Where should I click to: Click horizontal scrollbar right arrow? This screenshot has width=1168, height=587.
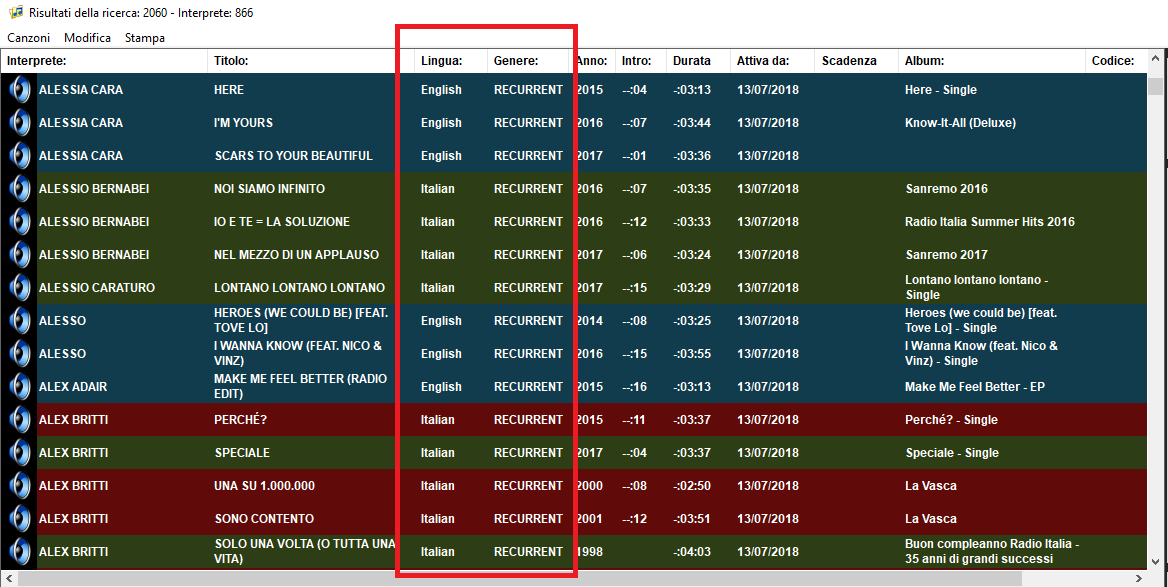(1139, 578)
